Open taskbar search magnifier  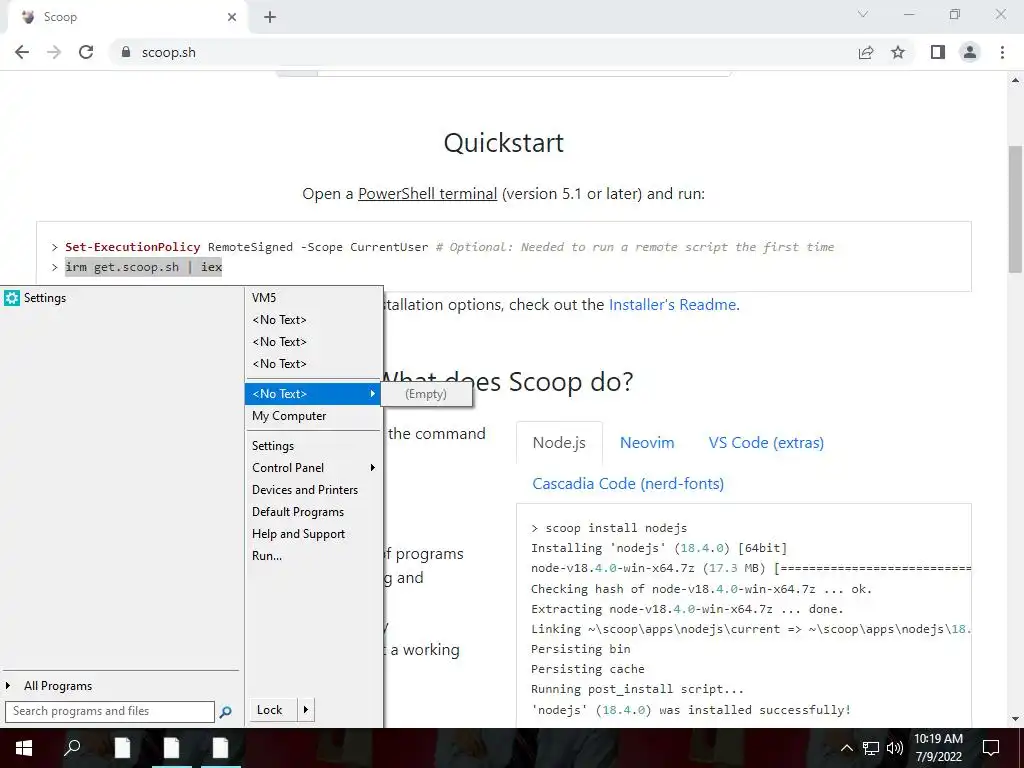click(72, 748)
